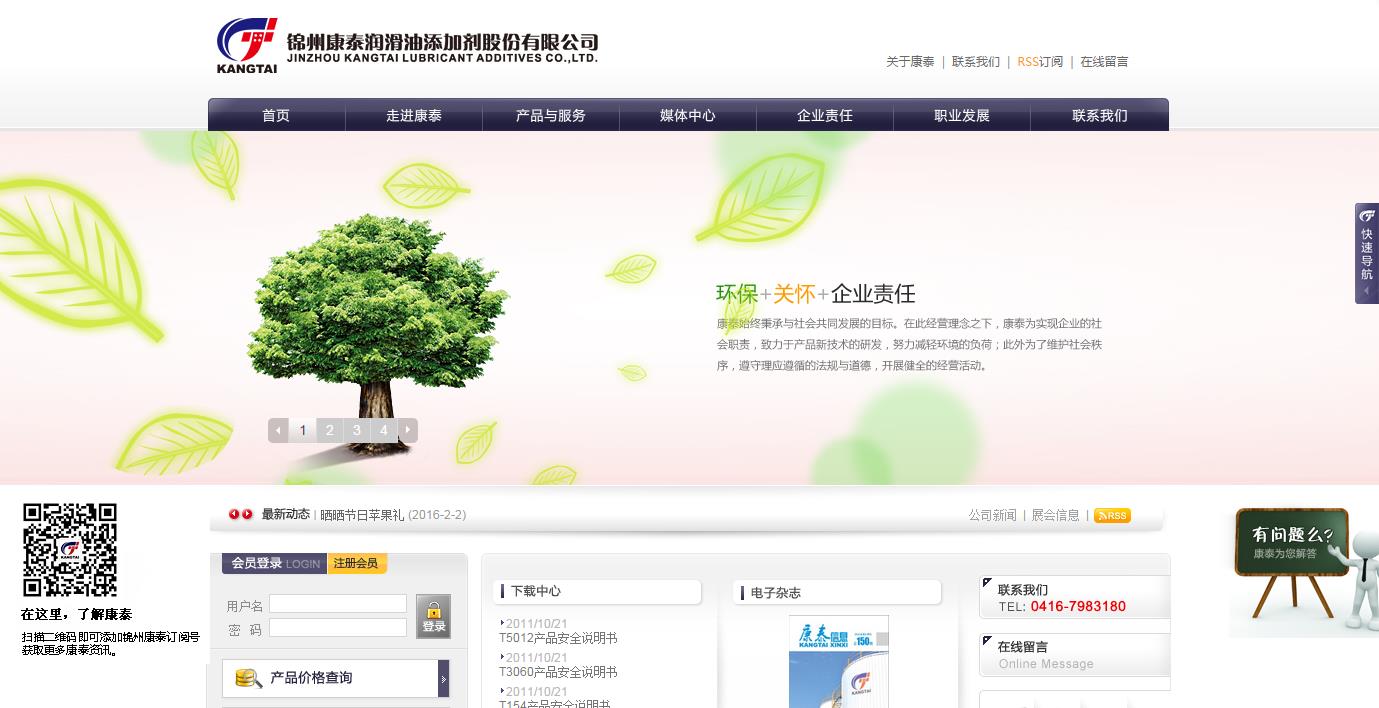Open the 晒晒节日苹果礼 news item
The width and height of the screenshot is (1379, 708).
click(x=362, y=515)
